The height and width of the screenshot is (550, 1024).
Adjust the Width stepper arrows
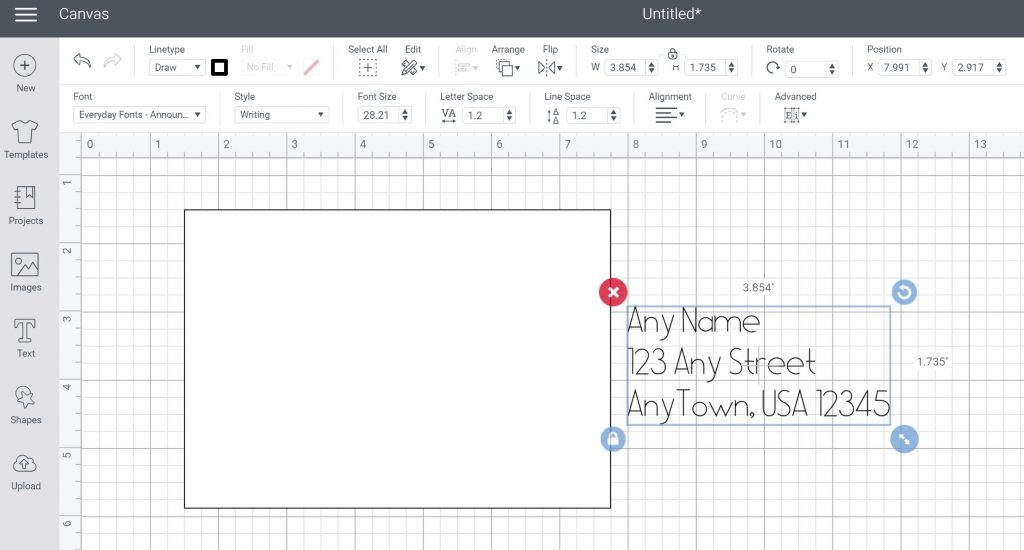pyautogui.click(x=651, y=67)
